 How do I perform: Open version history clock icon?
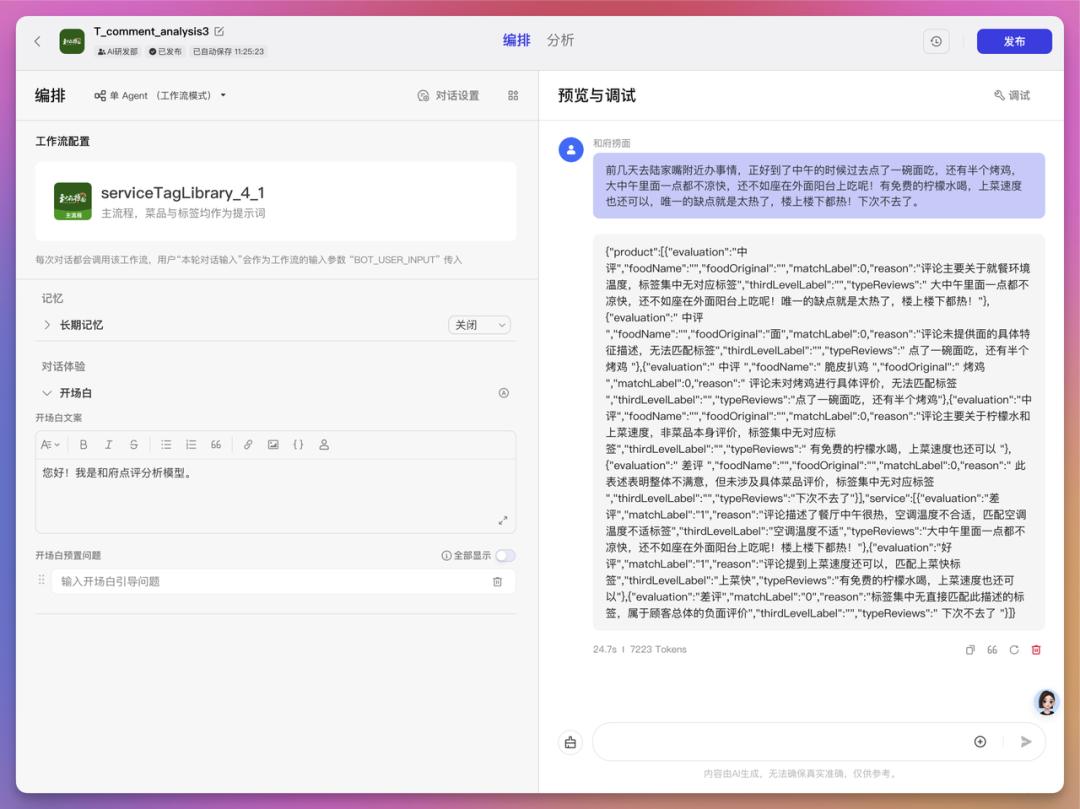coord(935,41)
